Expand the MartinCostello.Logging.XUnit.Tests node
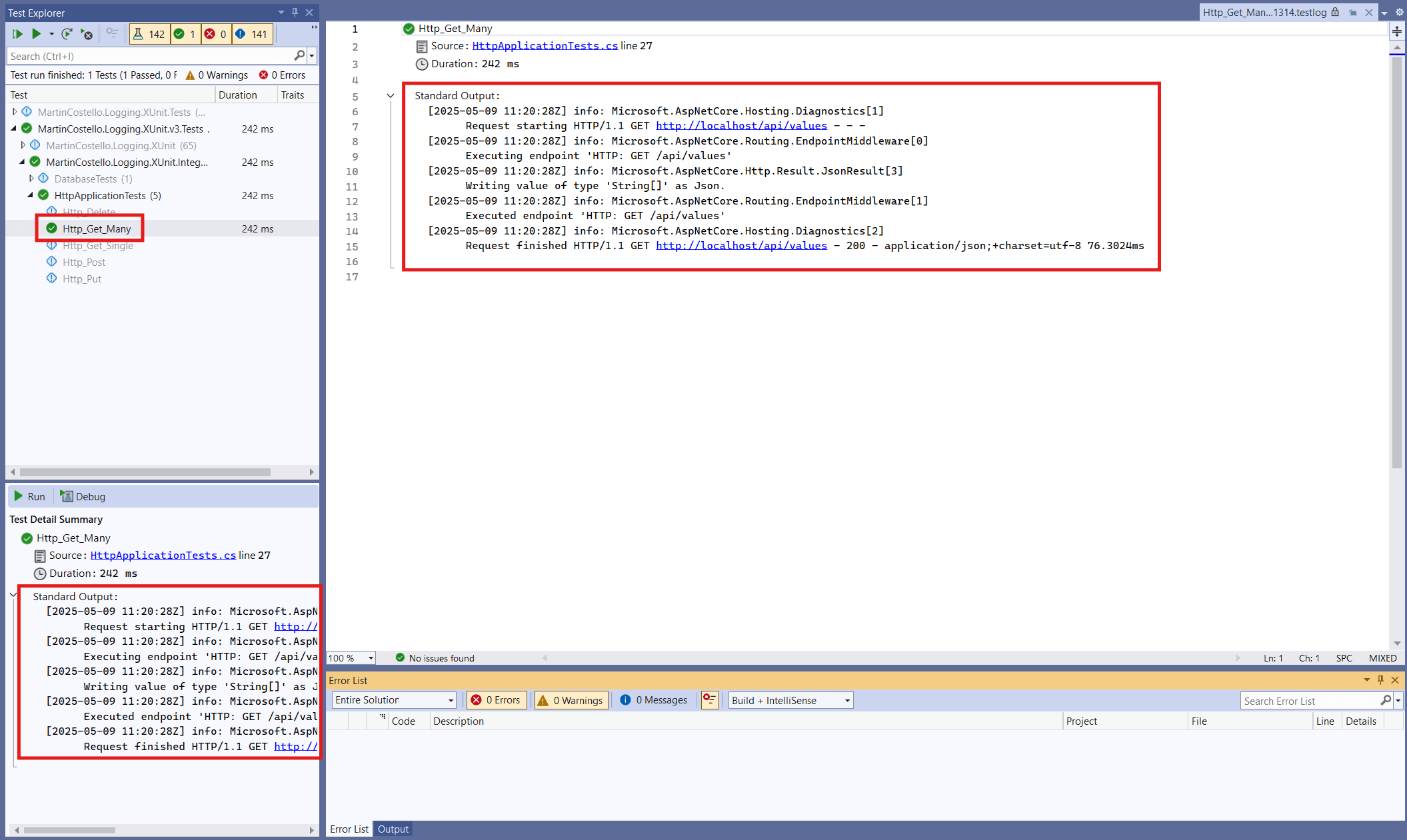Image resolution: width=1407 pixels, height=840 pixels. coord(15,112)
